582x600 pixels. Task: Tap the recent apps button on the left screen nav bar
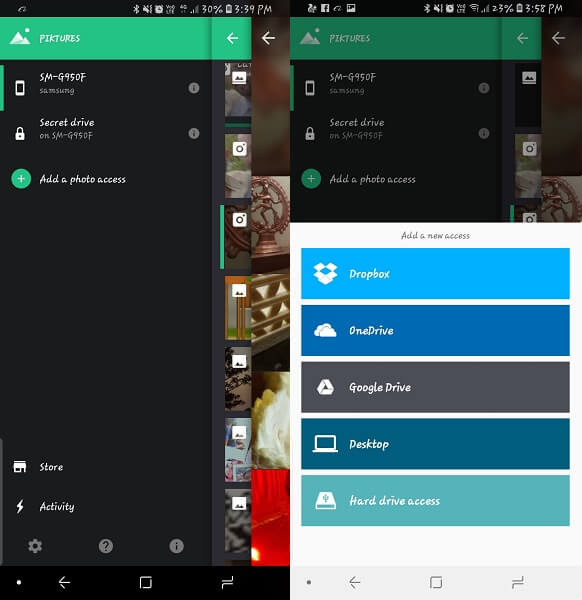(227, 582)
